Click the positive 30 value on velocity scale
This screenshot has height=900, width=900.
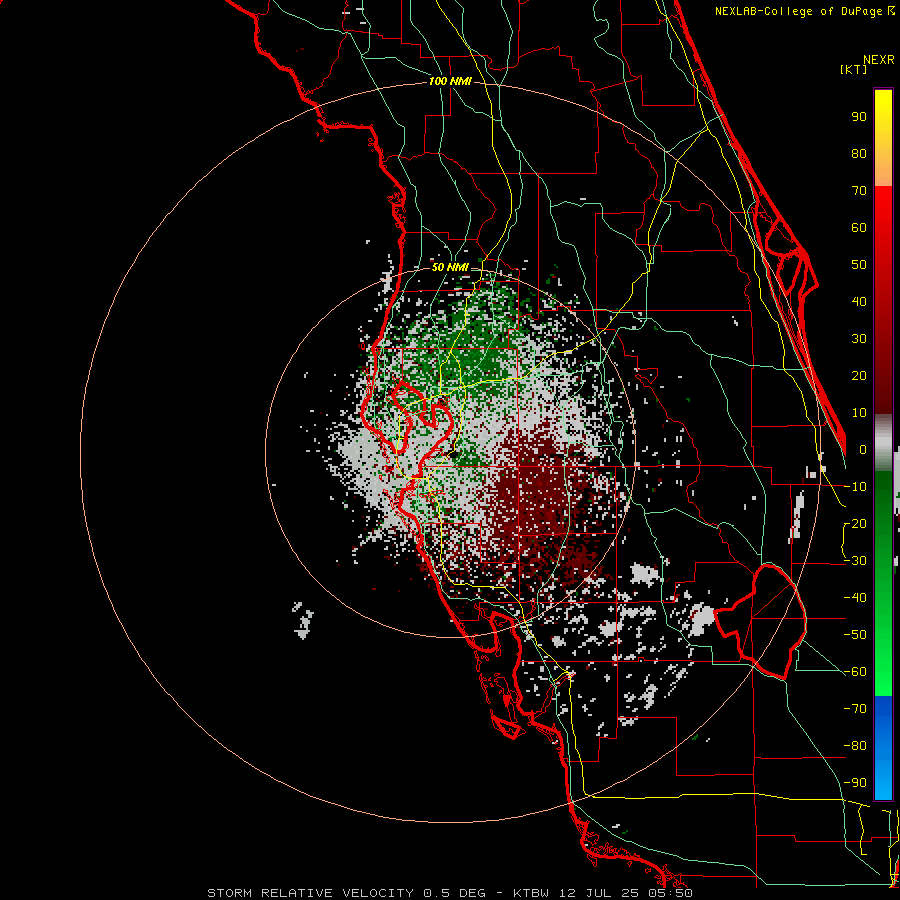click(x=859, y=339)
